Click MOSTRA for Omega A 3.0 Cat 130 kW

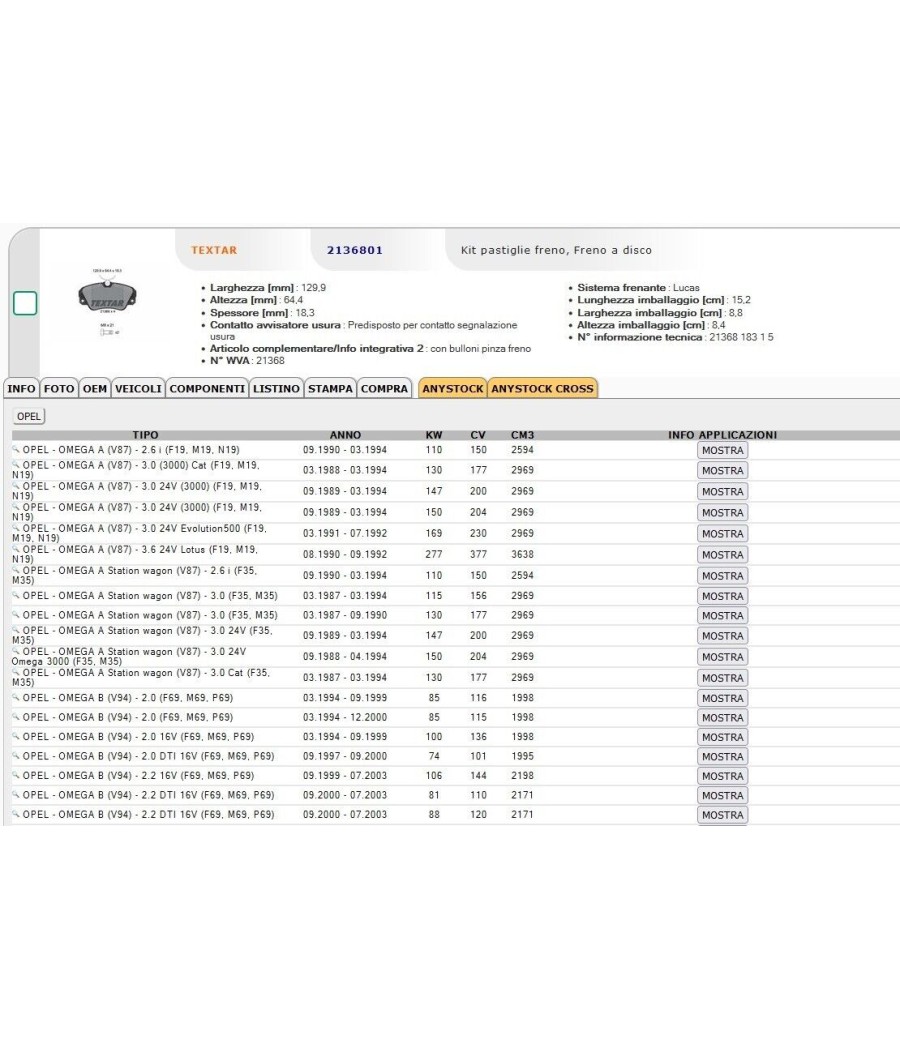click(x=723, y=471)
